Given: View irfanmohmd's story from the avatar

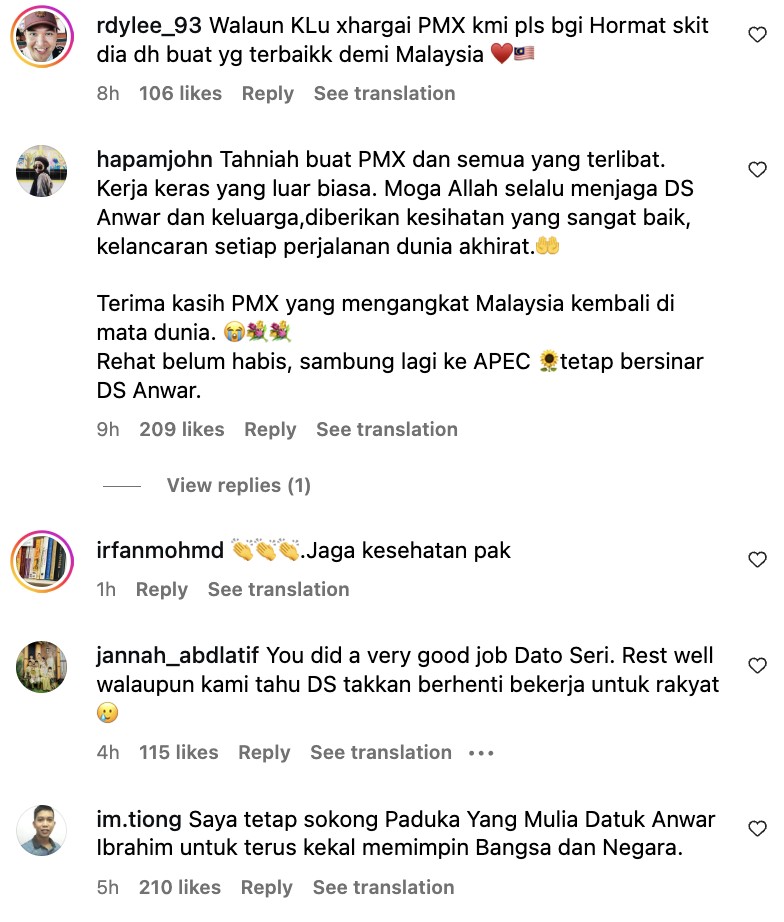Looking at the screenshot, I should (x=42, y=562).
